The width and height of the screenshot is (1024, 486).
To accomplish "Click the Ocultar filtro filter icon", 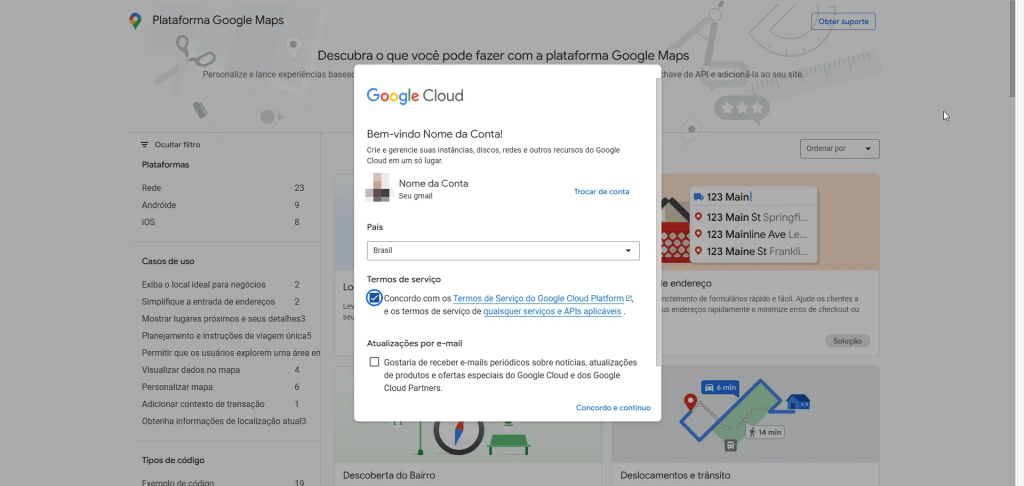I will point(145,145).
